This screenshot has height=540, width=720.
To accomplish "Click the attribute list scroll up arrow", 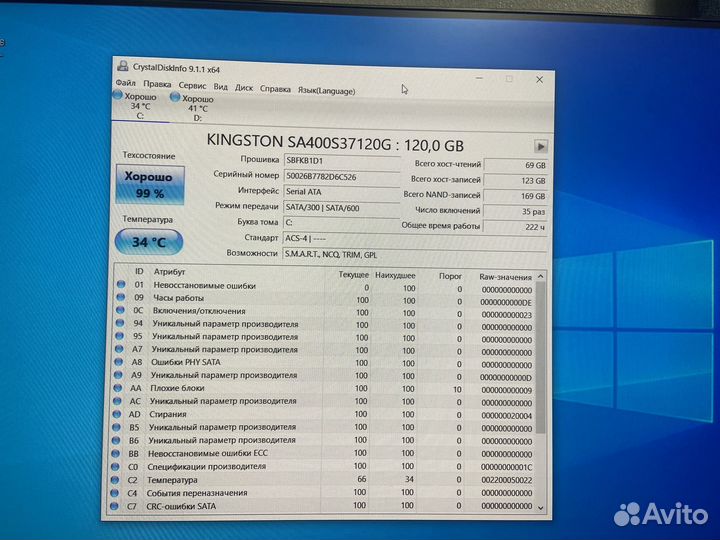I will tap(540, 276).
